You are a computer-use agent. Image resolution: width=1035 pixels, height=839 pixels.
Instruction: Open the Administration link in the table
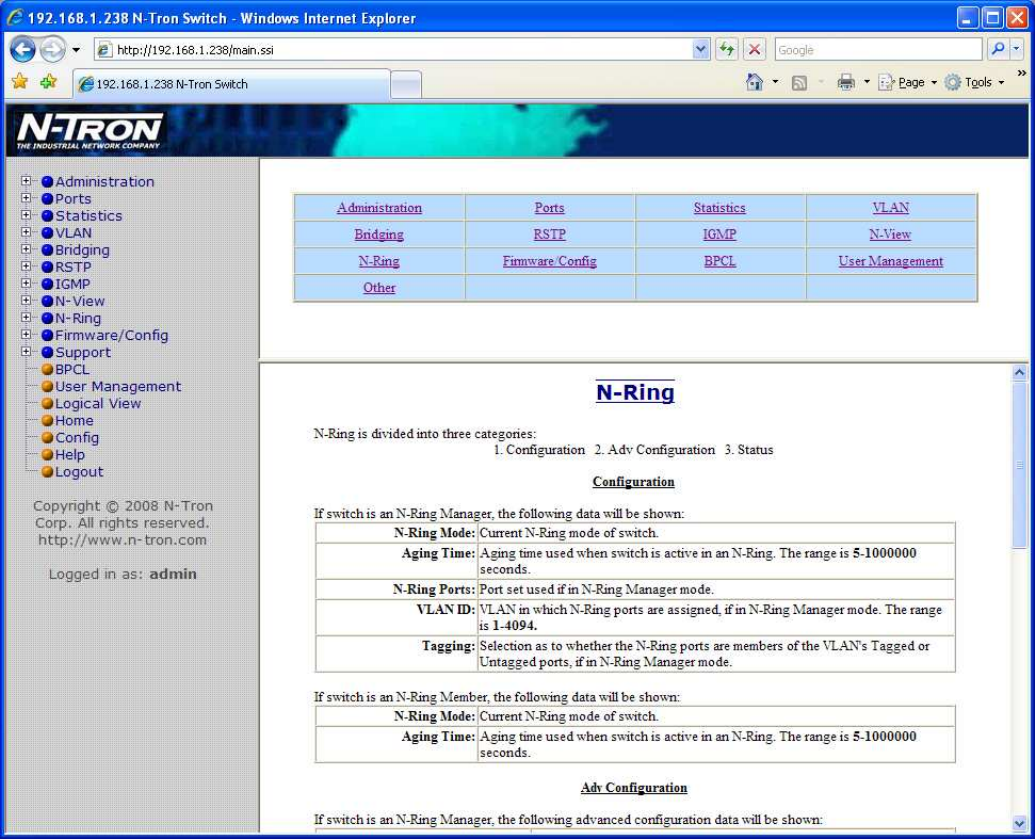click(380, 208)
